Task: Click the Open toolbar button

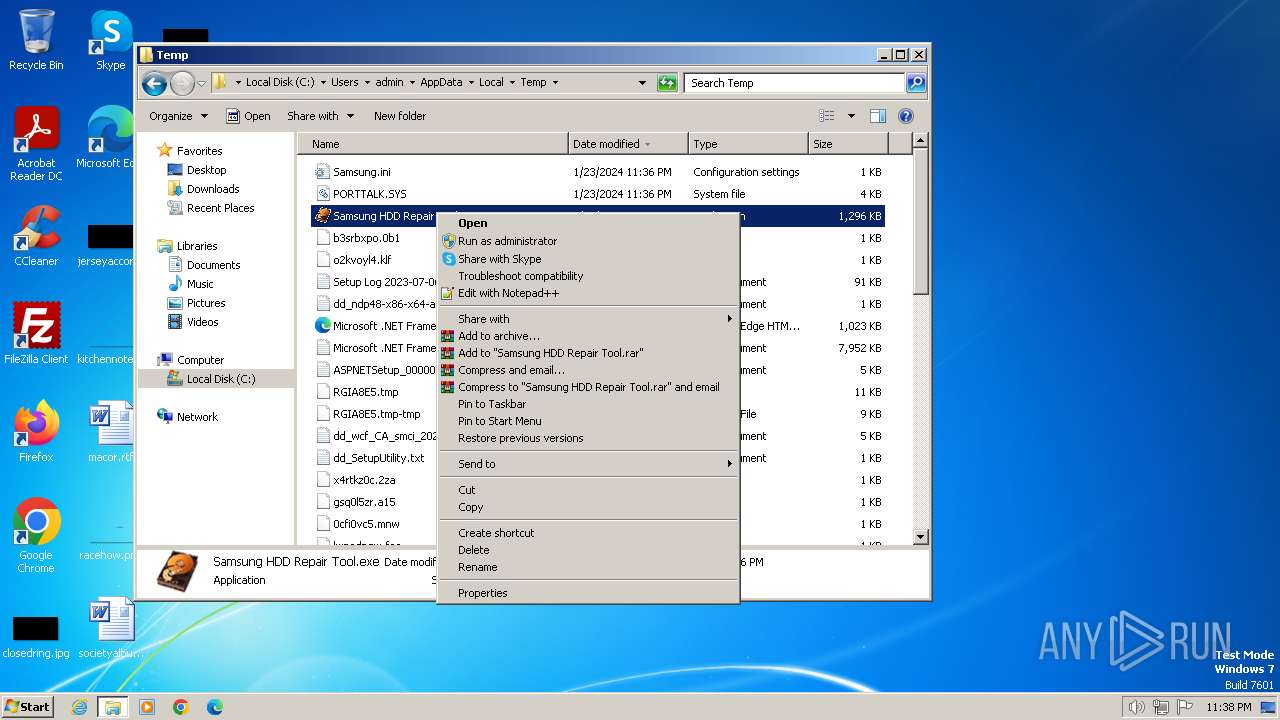Action: (248, 116)
